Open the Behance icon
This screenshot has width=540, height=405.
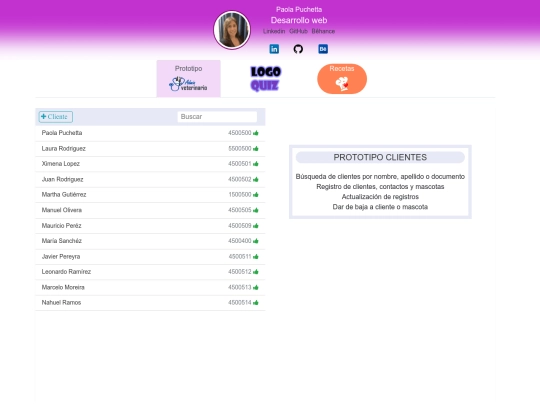click(323, 49)
